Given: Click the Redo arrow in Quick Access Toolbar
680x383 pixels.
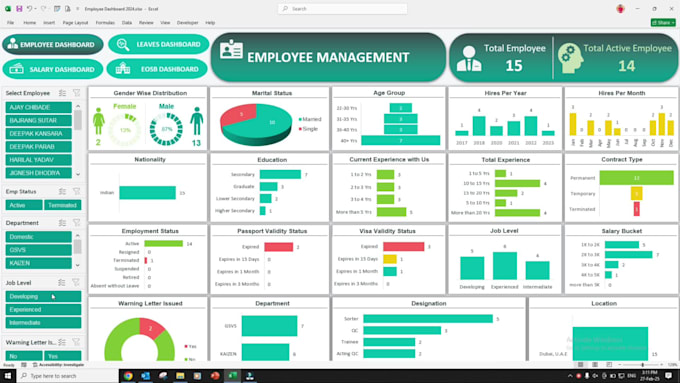Looking at the screenshot, I should 43,9.
